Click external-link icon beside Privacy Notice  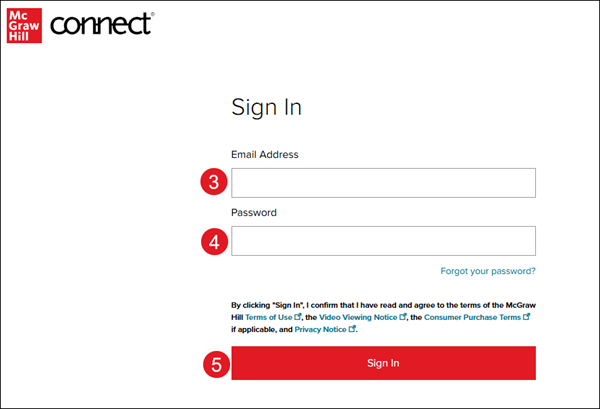click(x=352, y=329)
